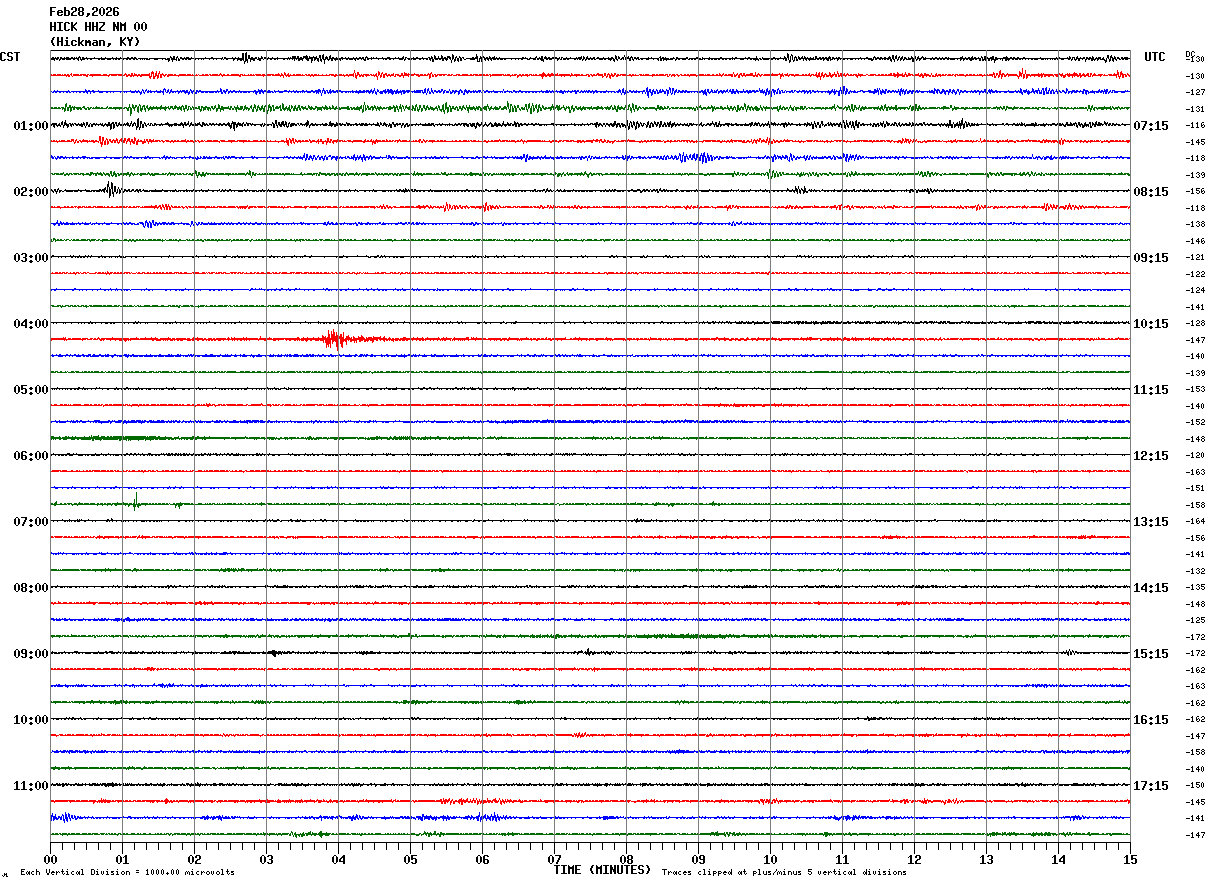Click the 17:15 UTC time label

(x=1150, y=785)
